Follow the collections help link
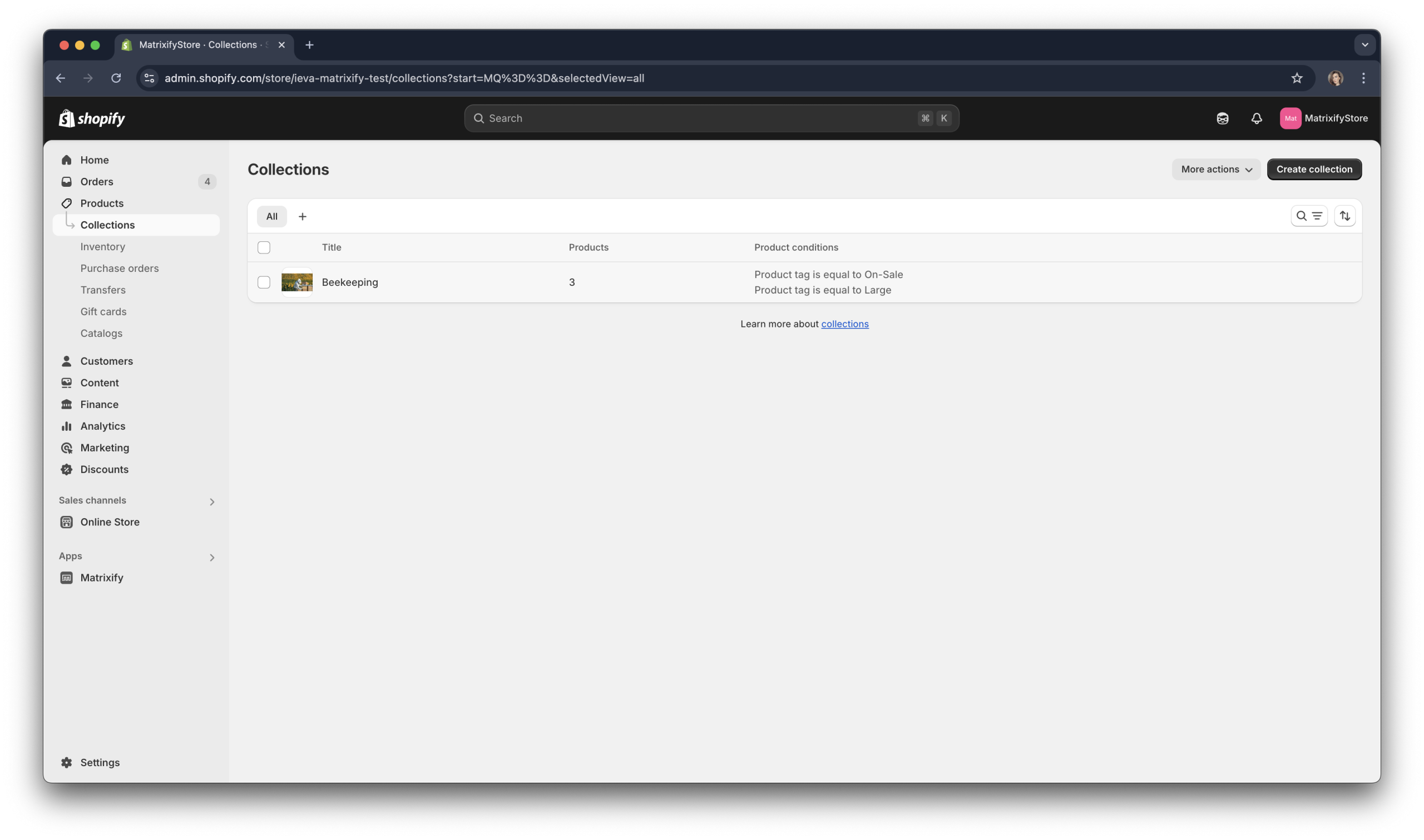This screenshot has height=840, width=1424. (x=844, y=324)
